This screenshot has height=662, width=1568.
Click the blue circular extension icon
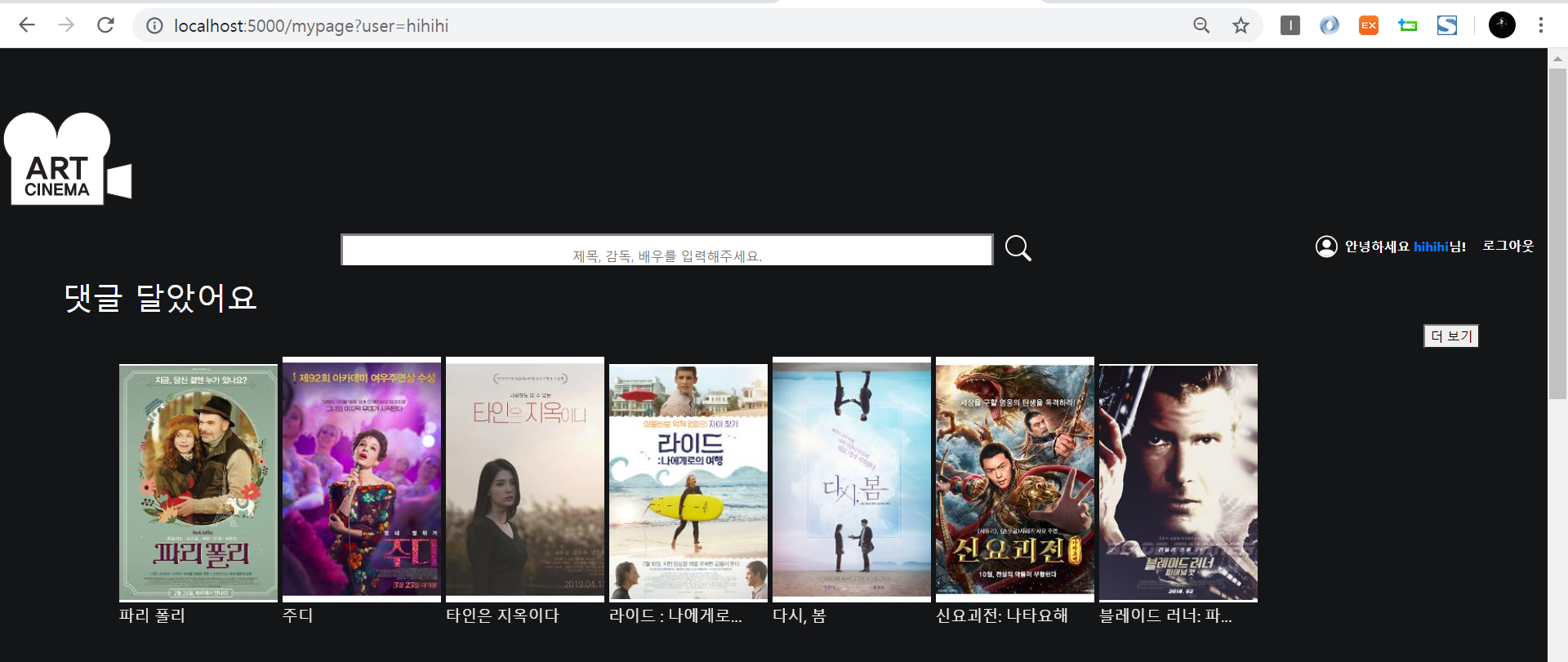pyautogui.click(x=1330, y=25)
